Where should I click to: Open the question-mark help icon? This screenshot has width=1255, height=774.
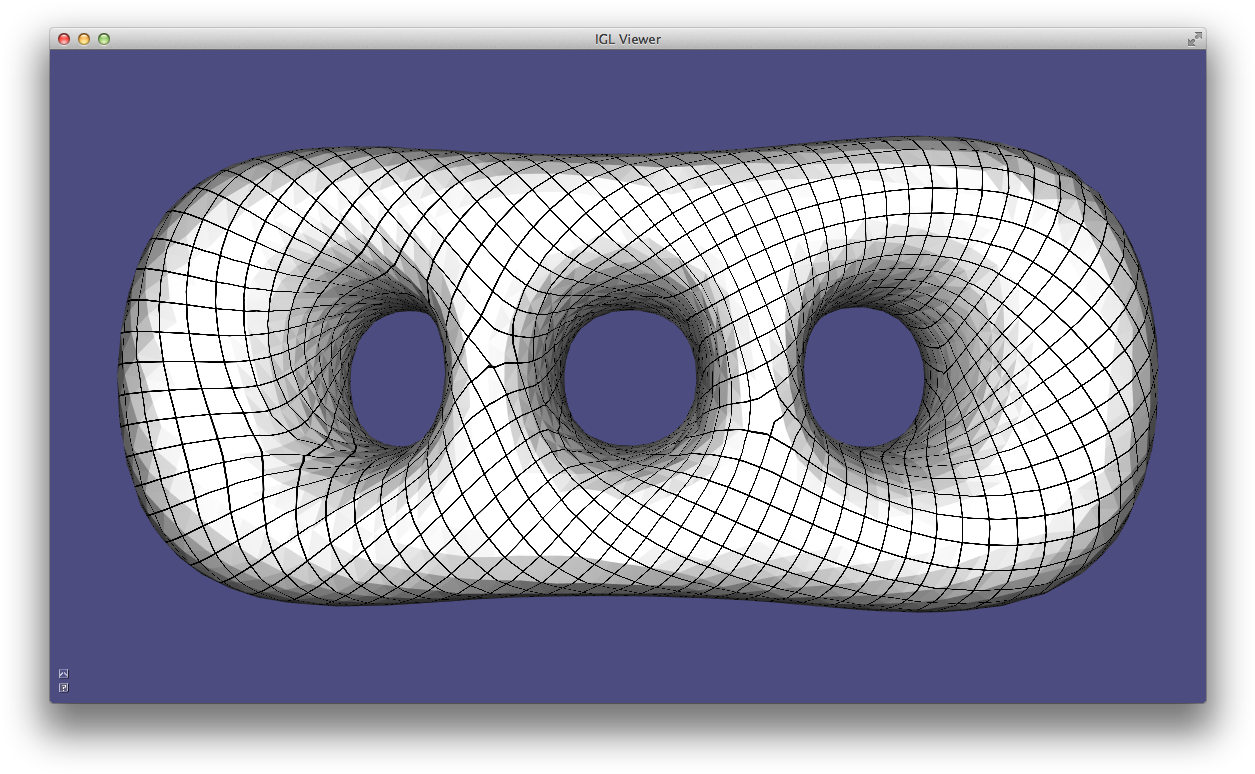click(x=63, y=687)
